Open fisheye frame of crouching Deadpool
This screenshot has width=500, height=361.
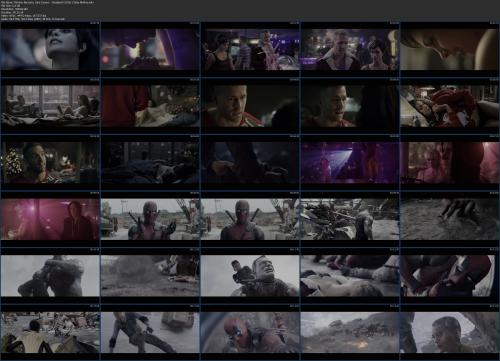[x=250, y=332]
